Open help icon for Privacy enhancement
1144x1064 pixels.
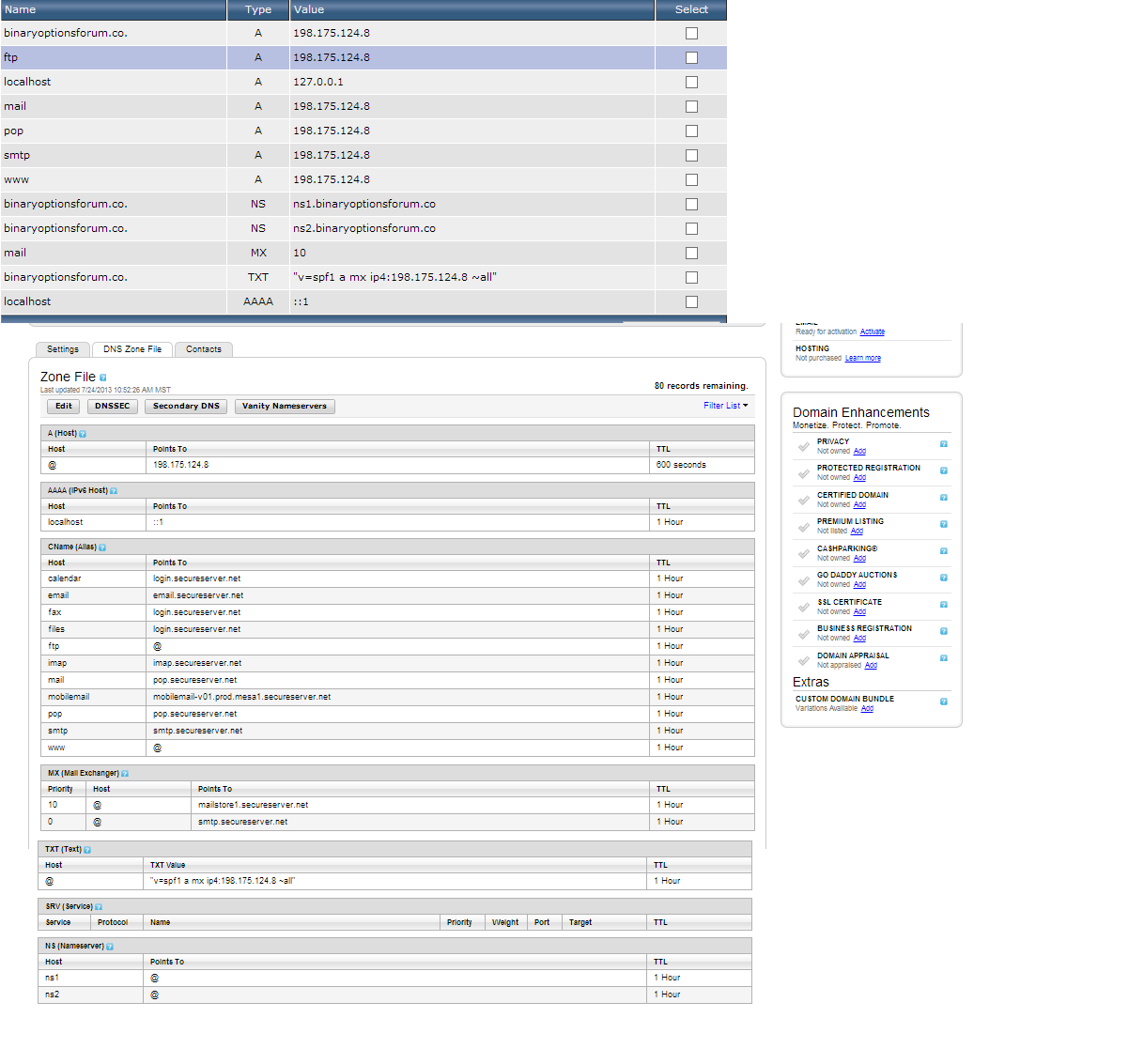944,444
